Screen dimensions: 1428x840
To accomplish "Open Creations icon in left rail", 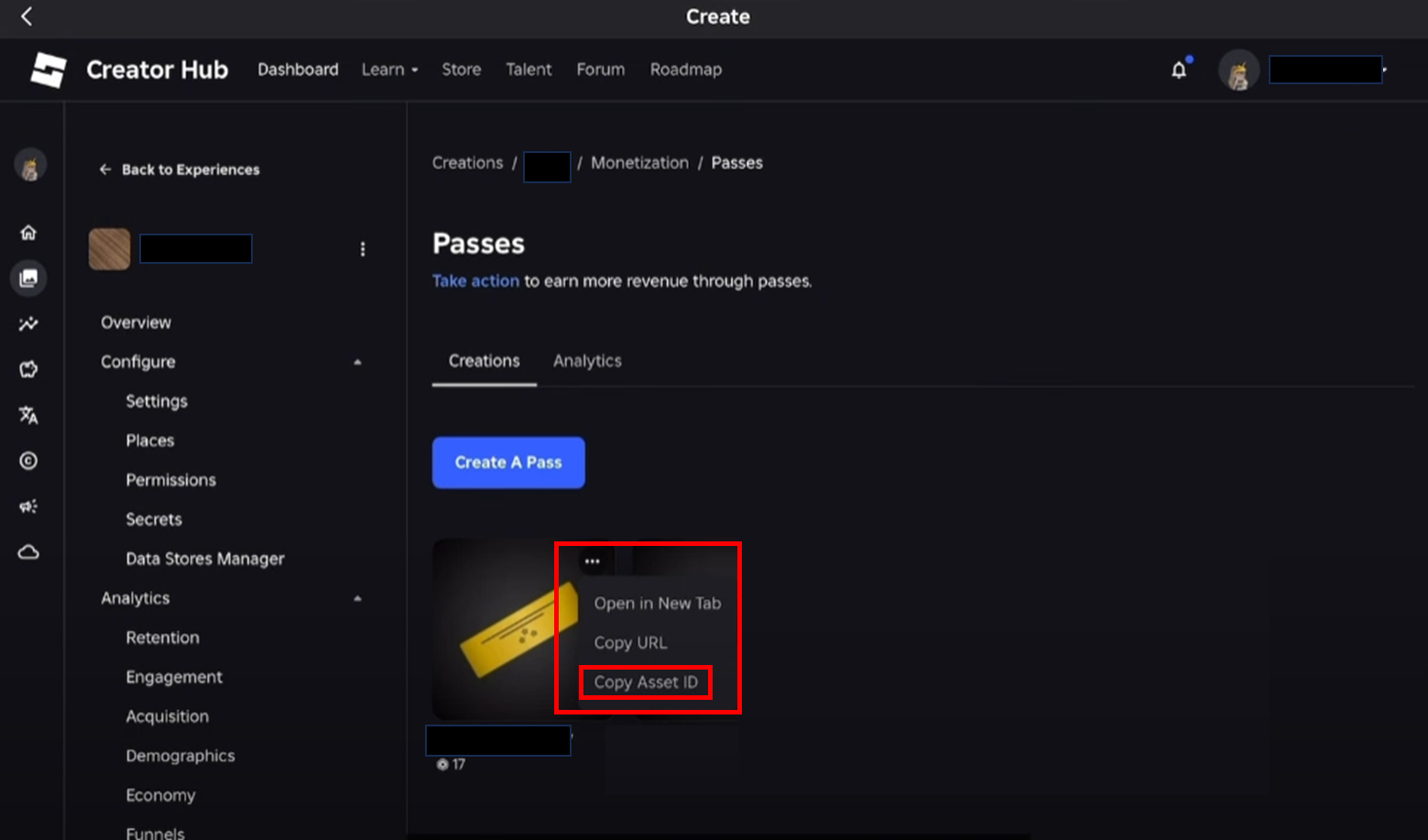I will 28,278.
